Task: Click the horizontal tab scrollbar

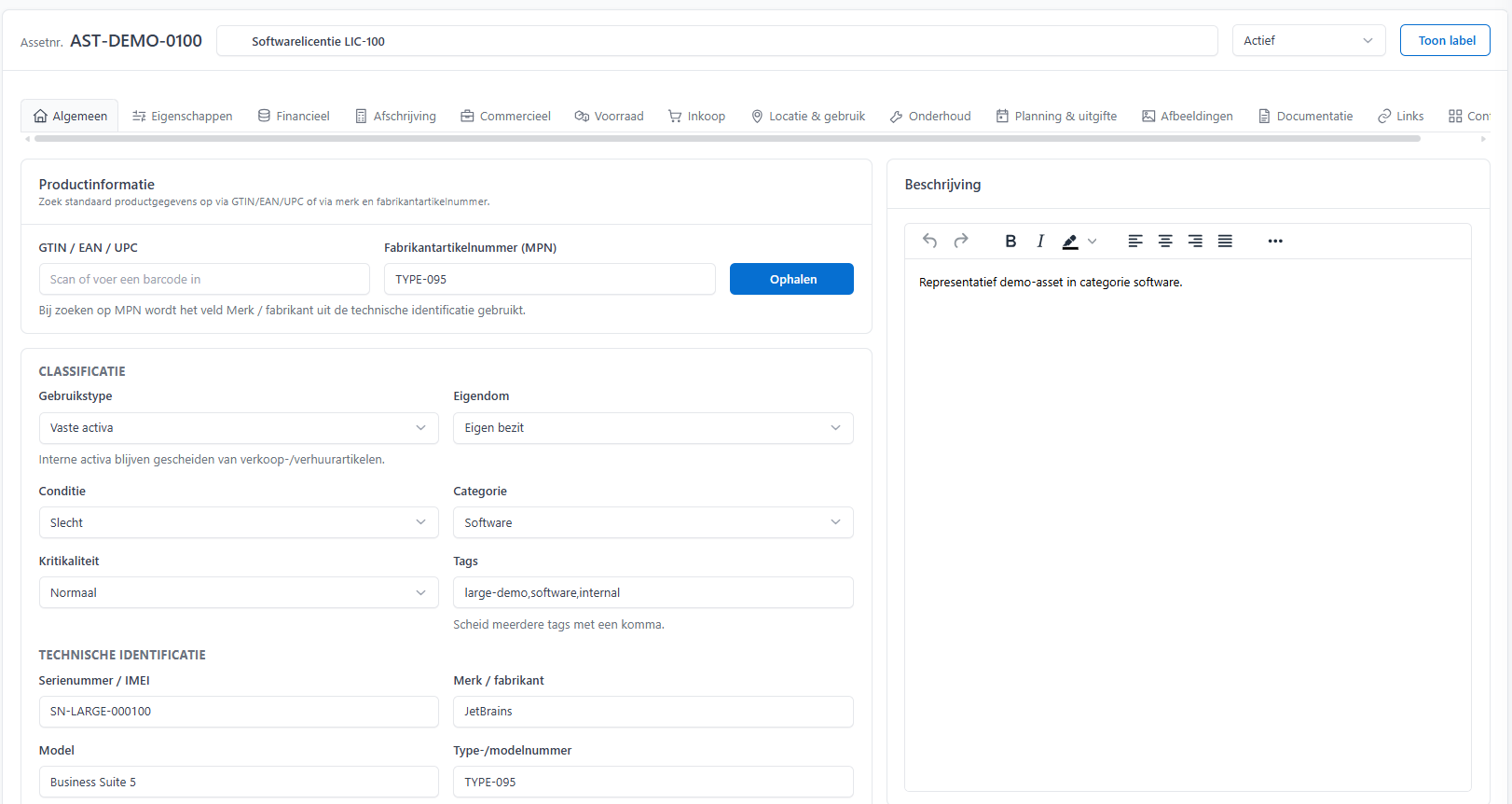Action: tap(727, 138)
